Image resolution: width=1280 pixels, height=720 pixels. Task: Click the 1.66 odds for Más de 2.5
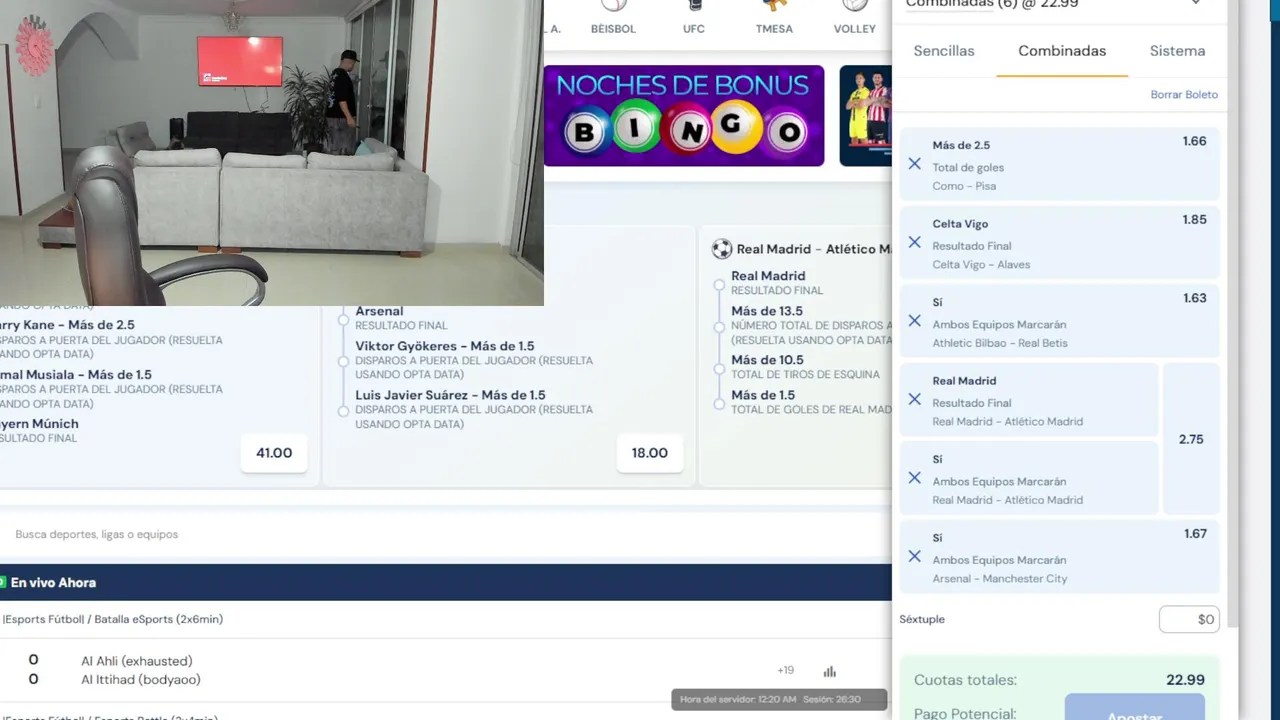(1194, 142)
